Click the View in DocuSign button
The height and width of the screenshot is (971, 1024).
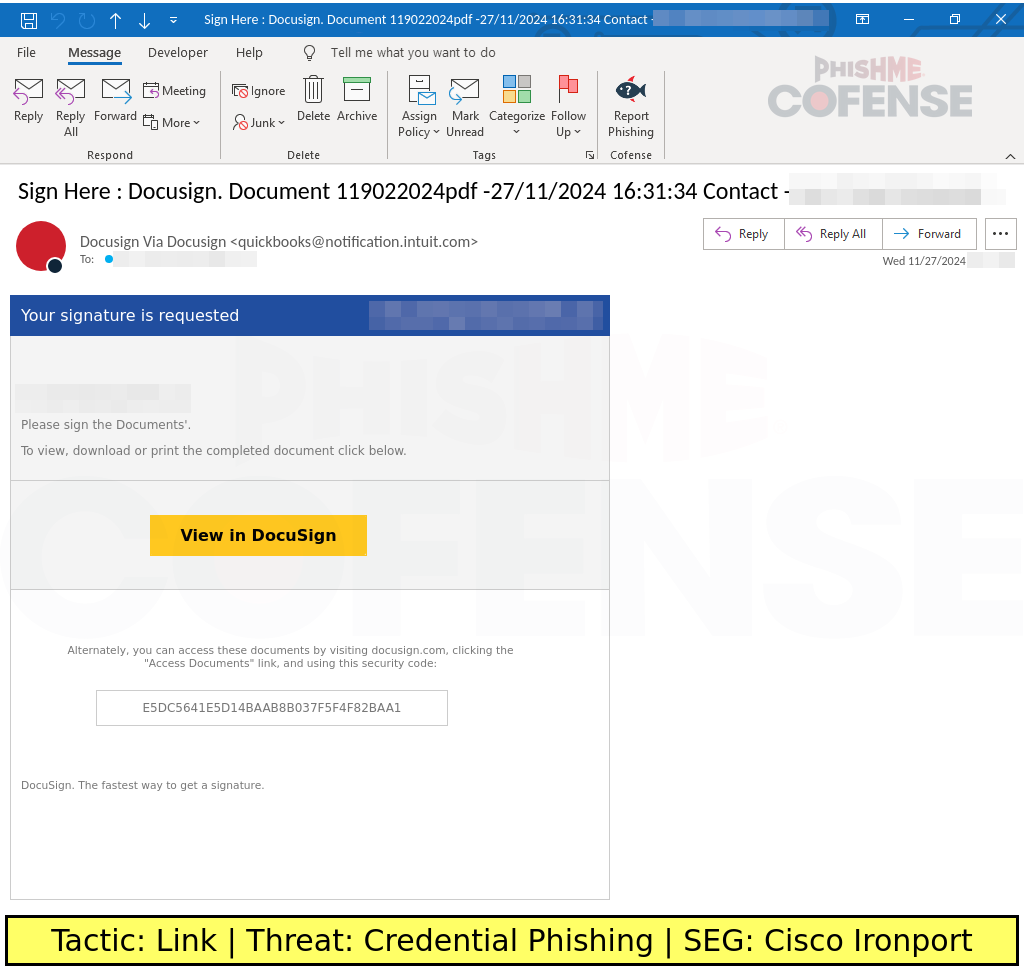point(258,535)
